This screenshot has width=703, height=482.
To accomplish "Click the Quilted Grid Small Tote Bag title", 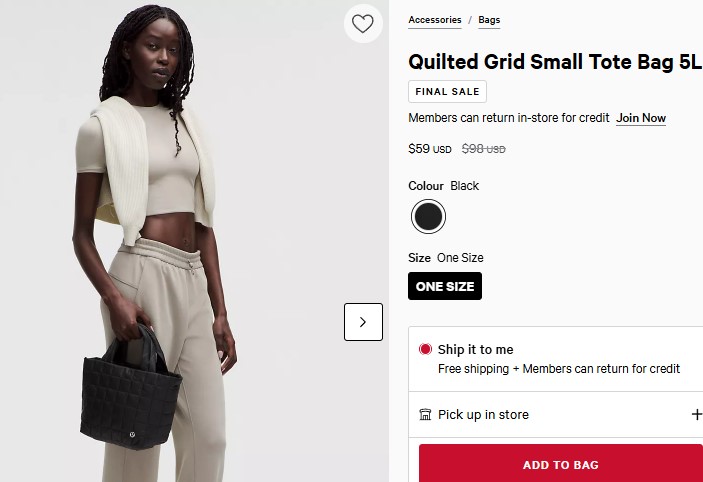I will click(555, 62).
